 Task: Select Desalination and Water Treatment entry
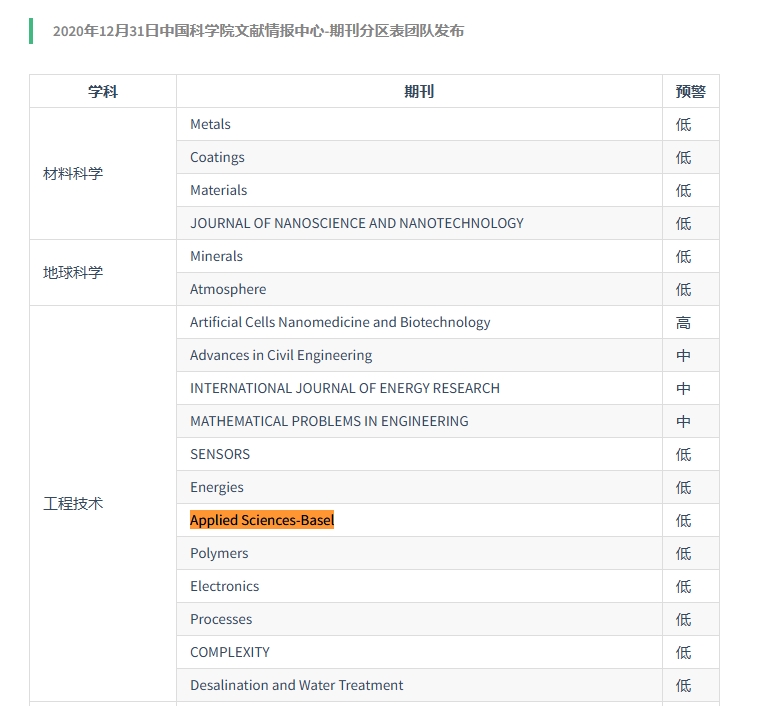click(297, 685)
